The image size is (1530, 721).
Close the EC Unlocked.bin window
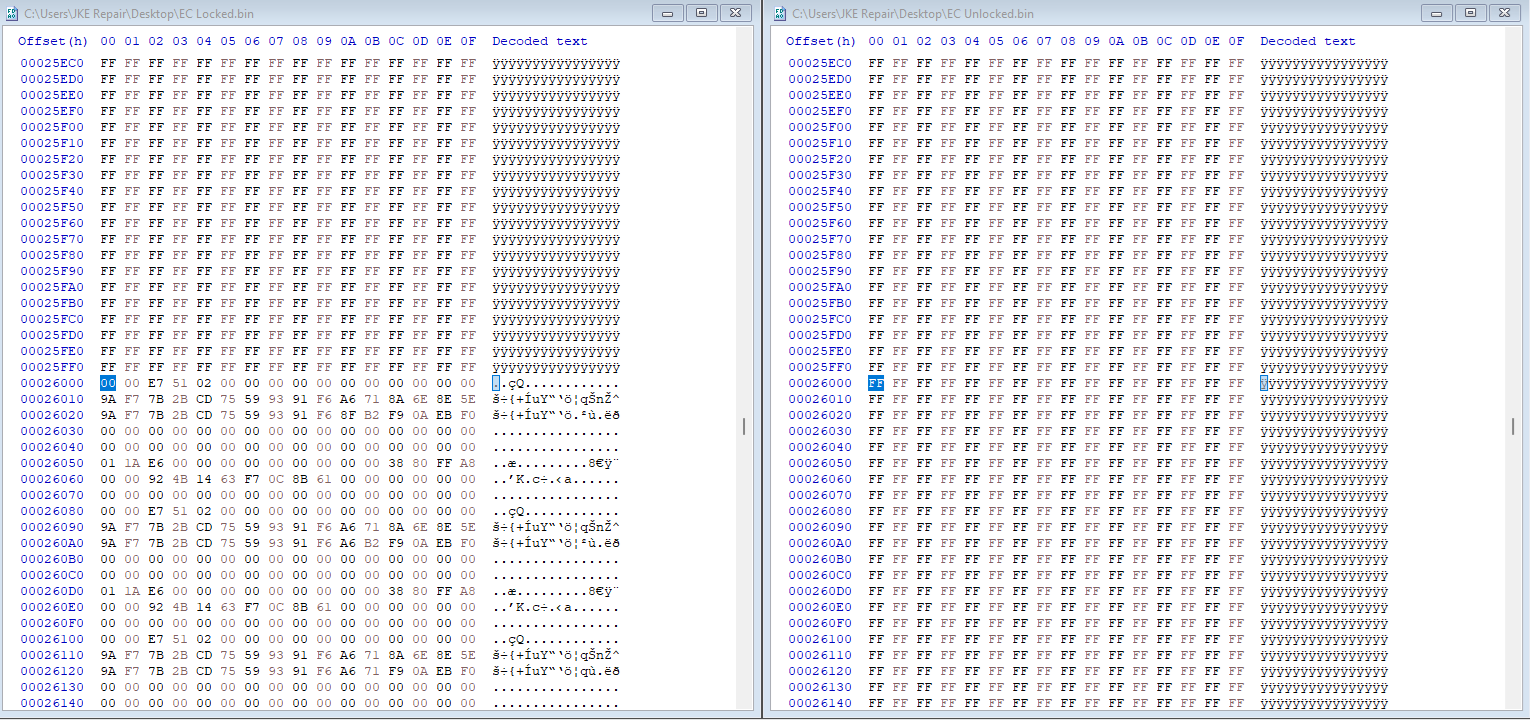click(1503, 13)
